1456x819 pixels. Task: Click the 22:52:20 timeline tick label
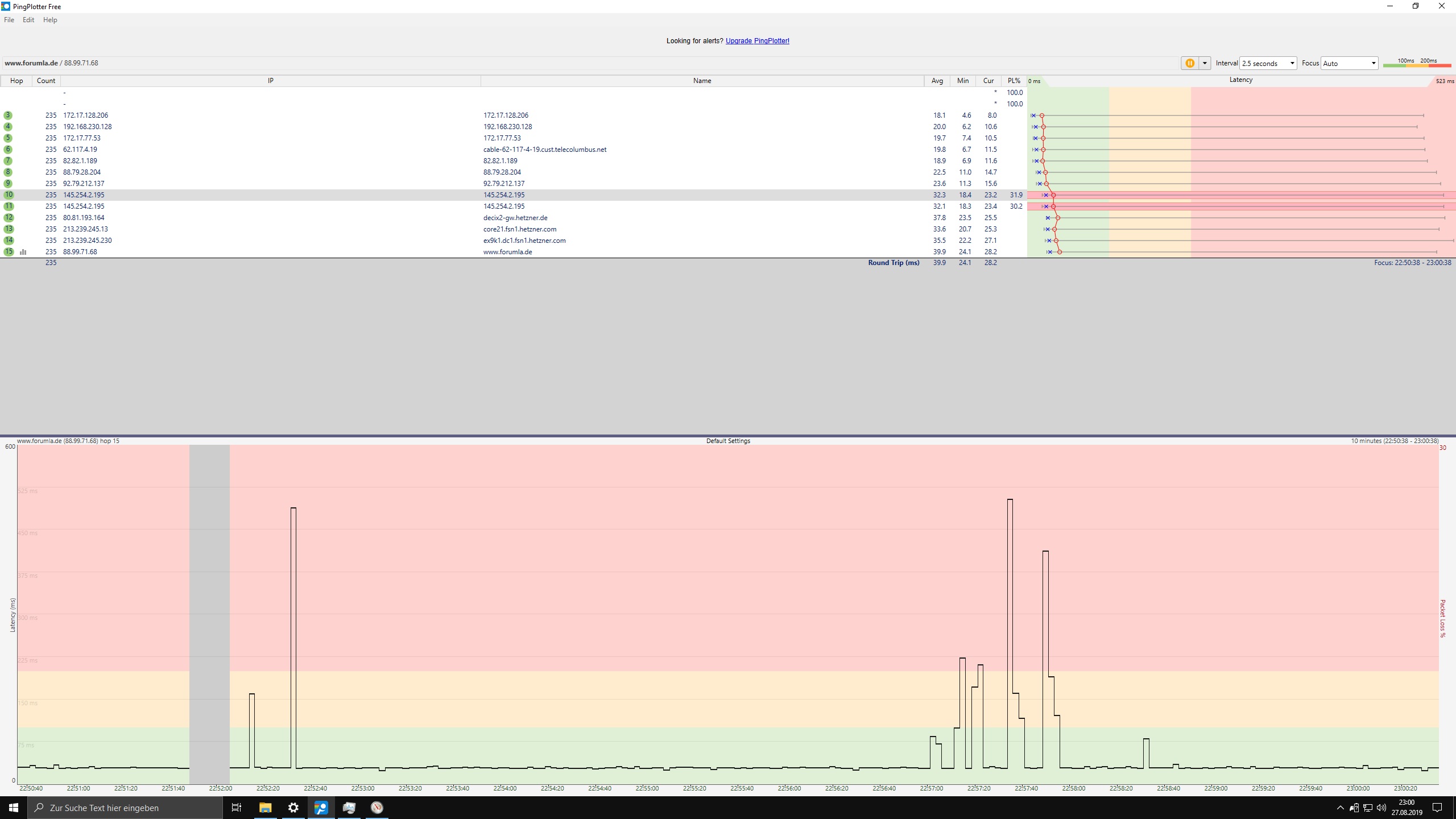coord(268,788)
